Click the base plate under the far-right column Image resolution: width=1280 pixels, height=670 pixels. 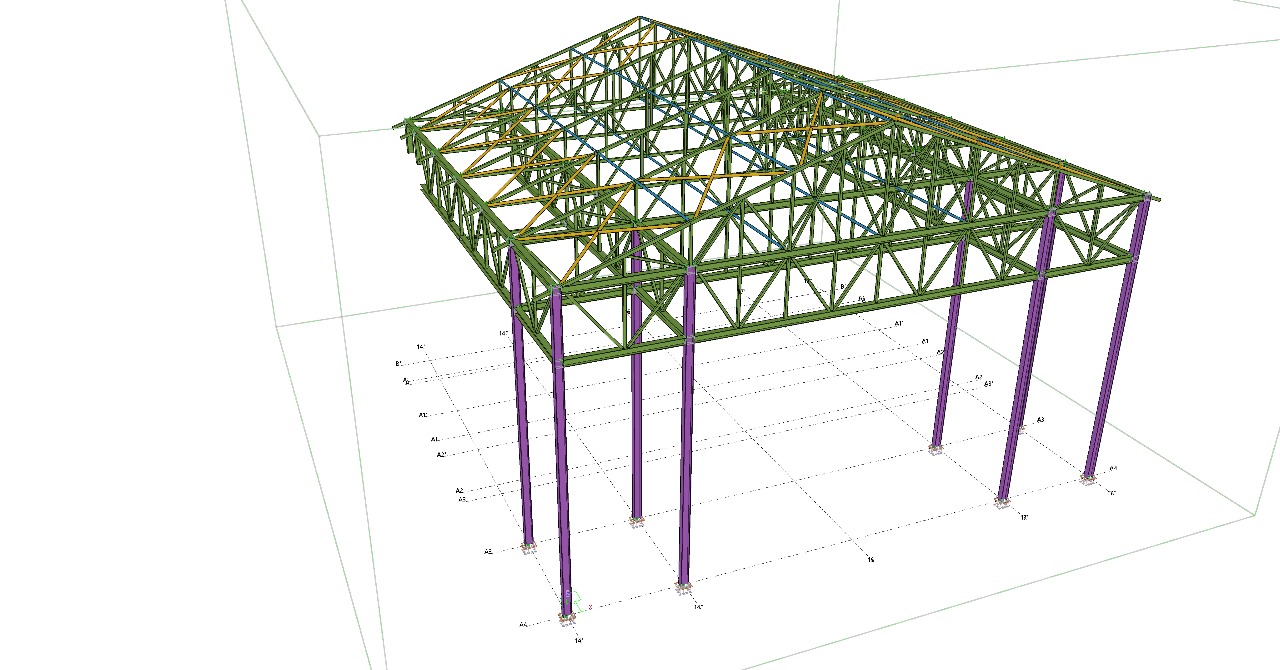pyautogui.click(x=1088, y=479)
